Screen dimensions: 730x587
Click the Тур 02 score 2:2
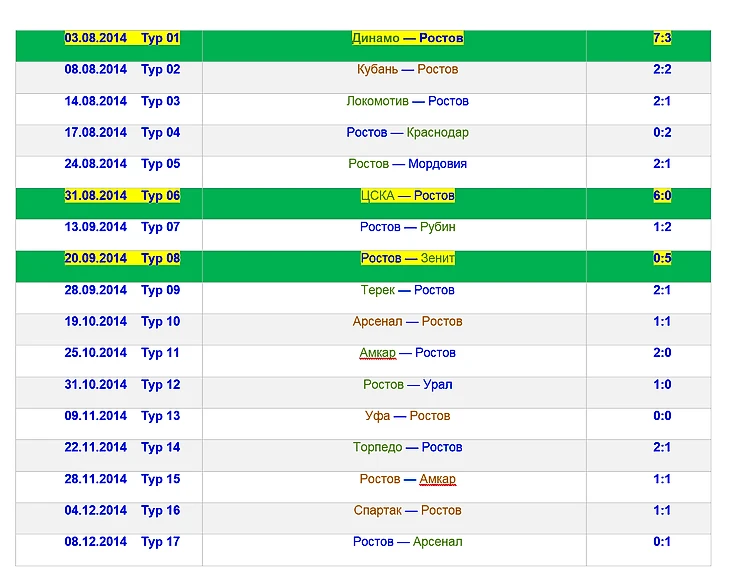(x=662, y=69)
